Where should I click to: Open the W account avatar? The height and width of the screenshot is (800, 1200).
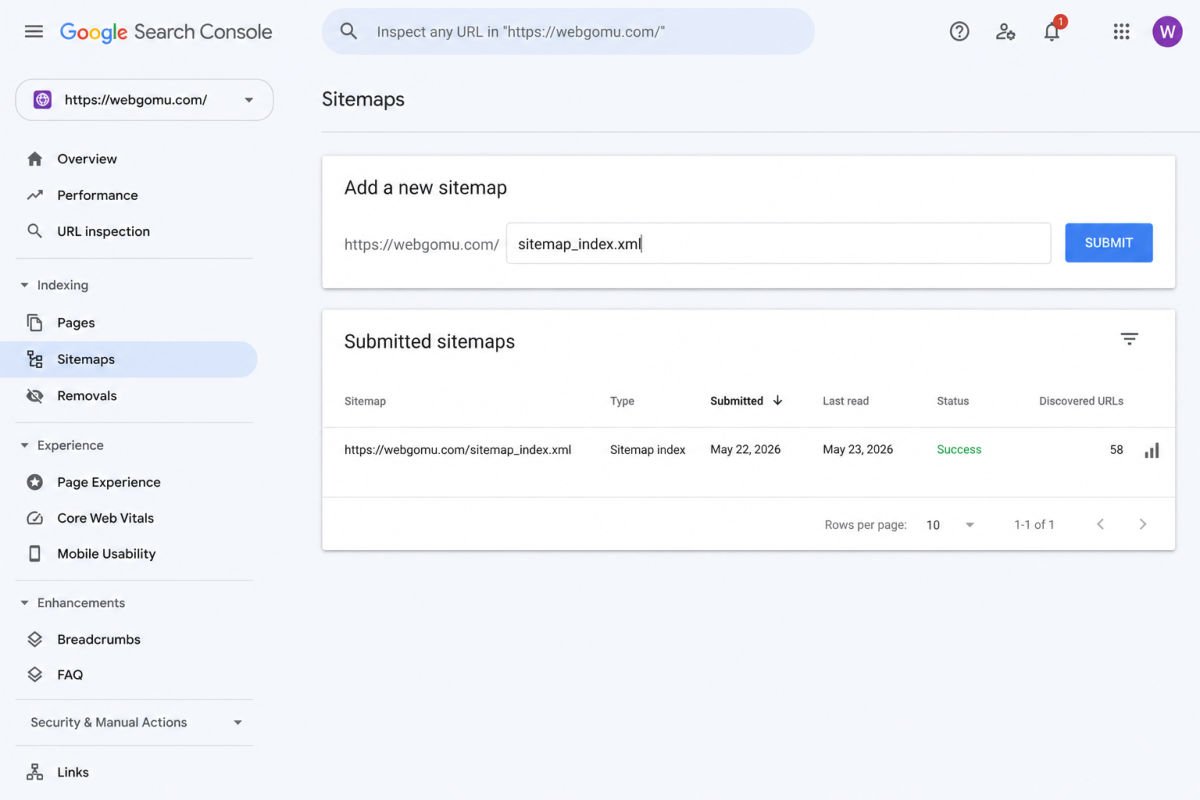click(1167, 32)
